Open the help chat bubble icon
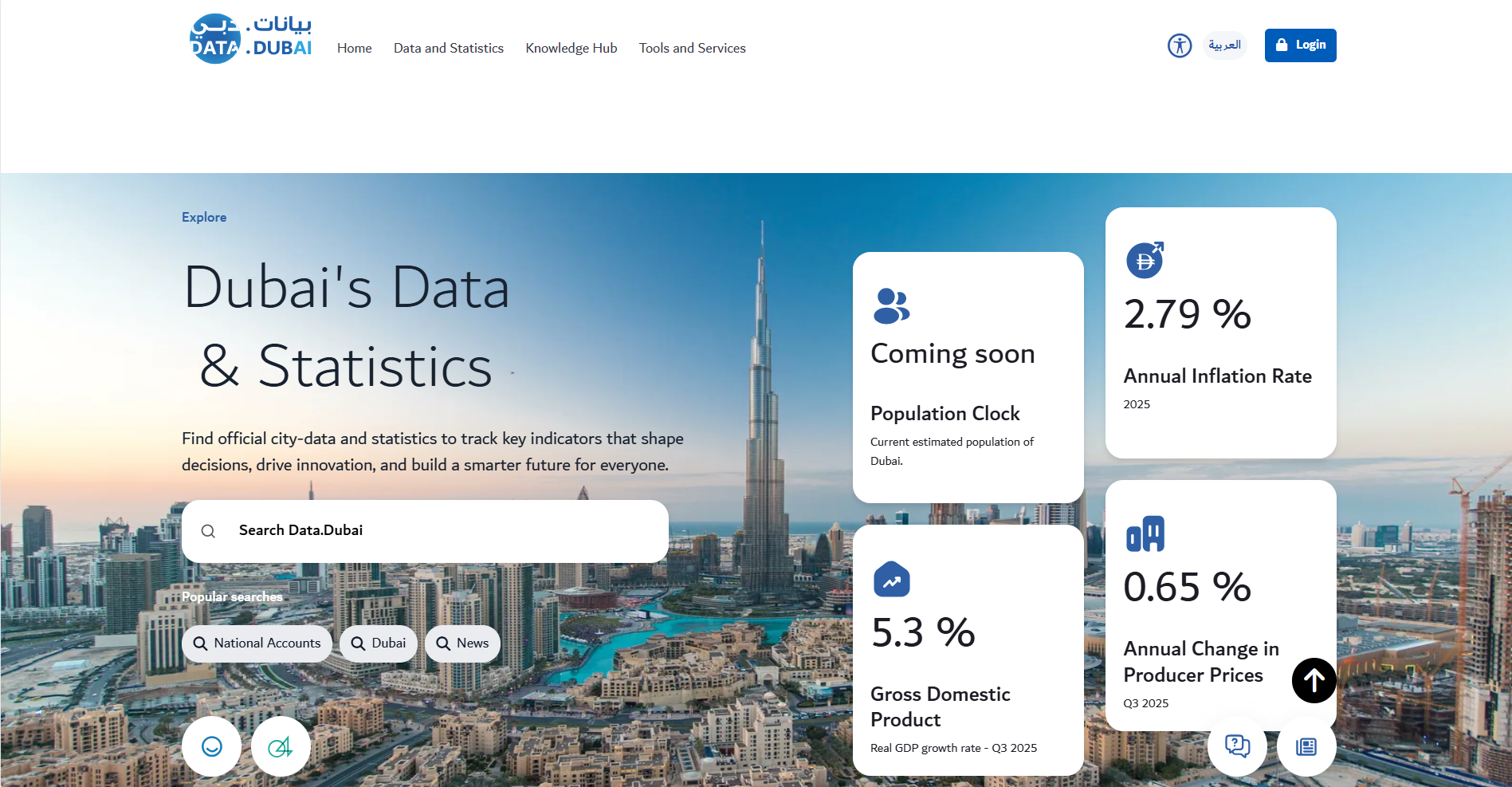 [1237, 746]
